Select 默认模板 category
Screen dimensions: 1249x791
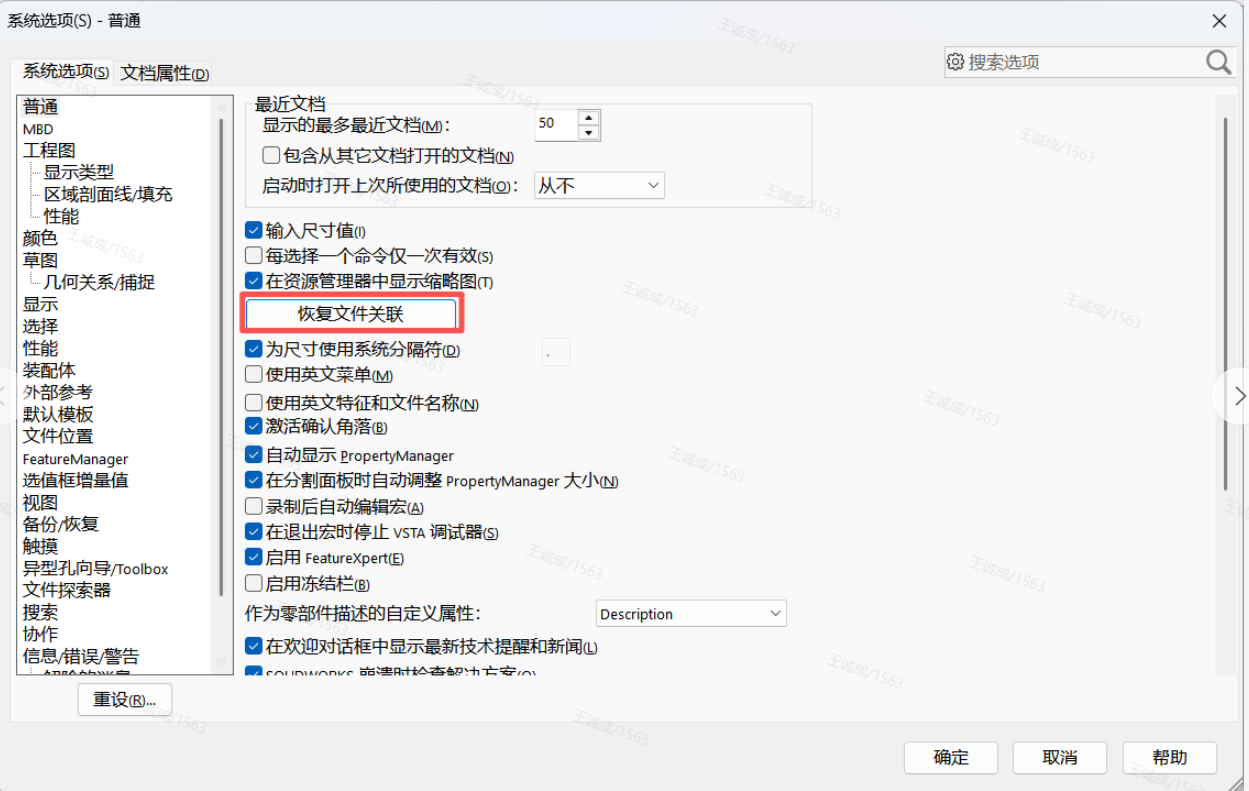[x=58, y=415]
